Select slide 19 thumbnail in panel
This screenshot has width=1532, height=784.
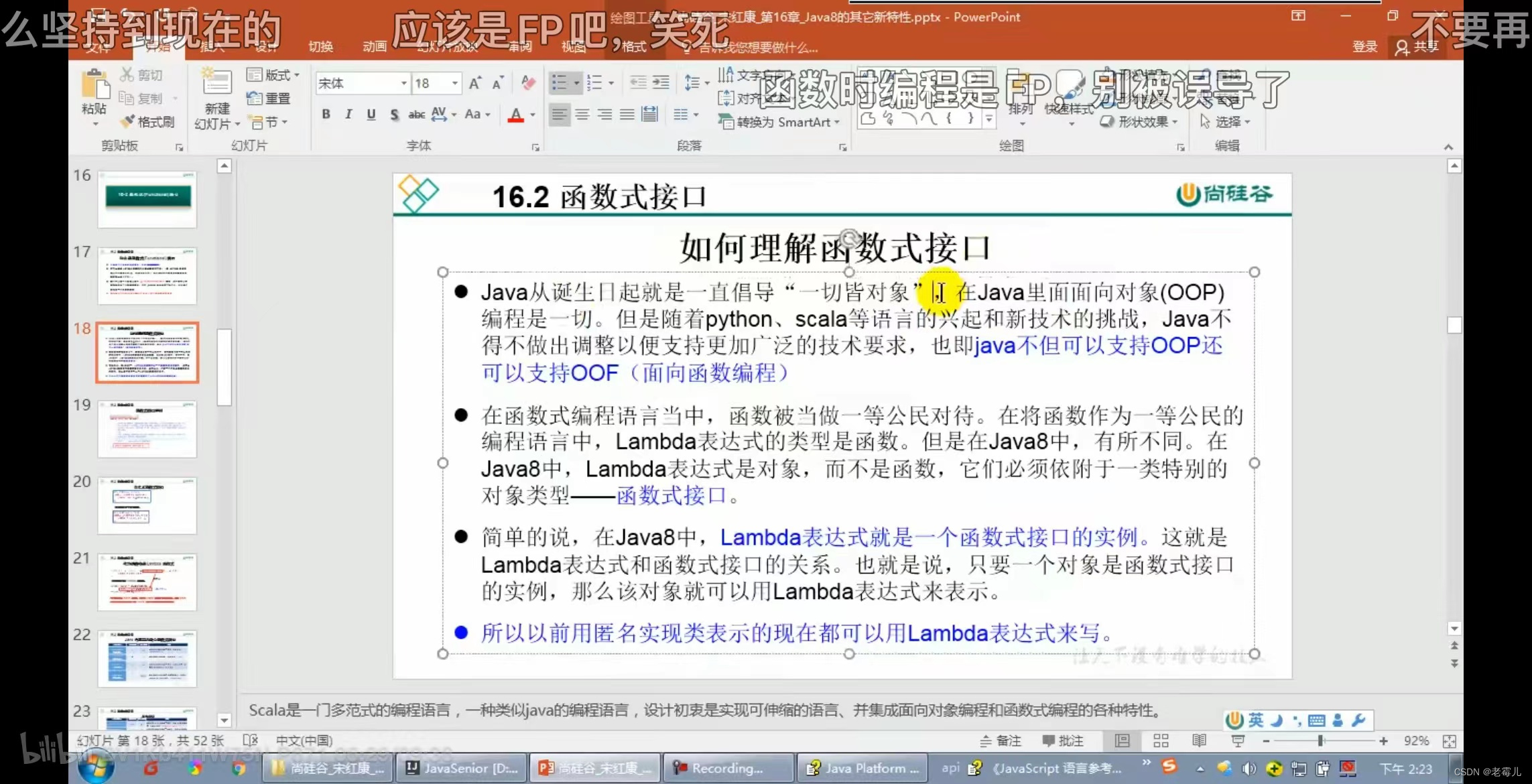pos(147,429)
